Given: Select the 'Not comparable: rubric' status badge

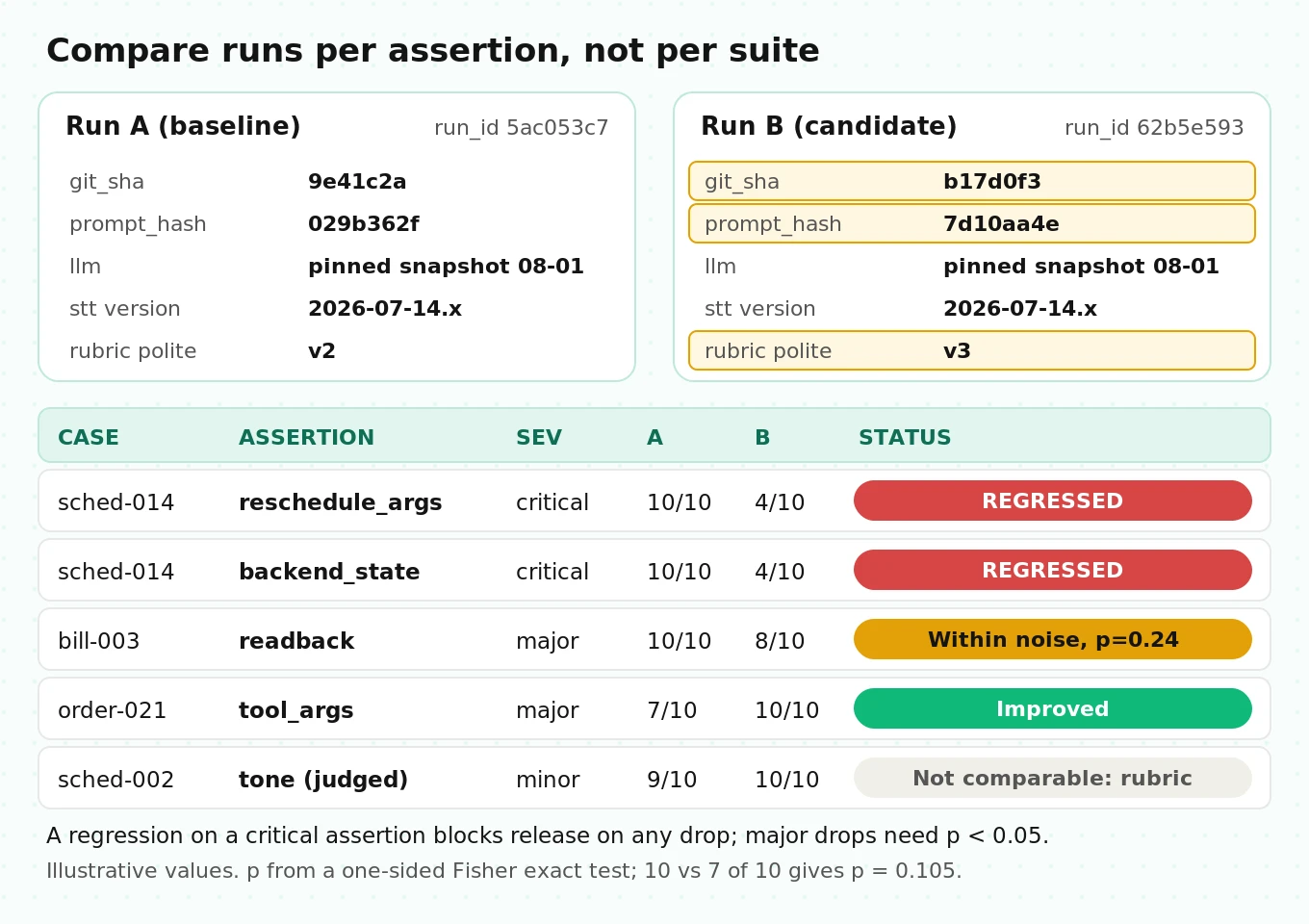Looking at the screenshot, I should (1053, 778).
